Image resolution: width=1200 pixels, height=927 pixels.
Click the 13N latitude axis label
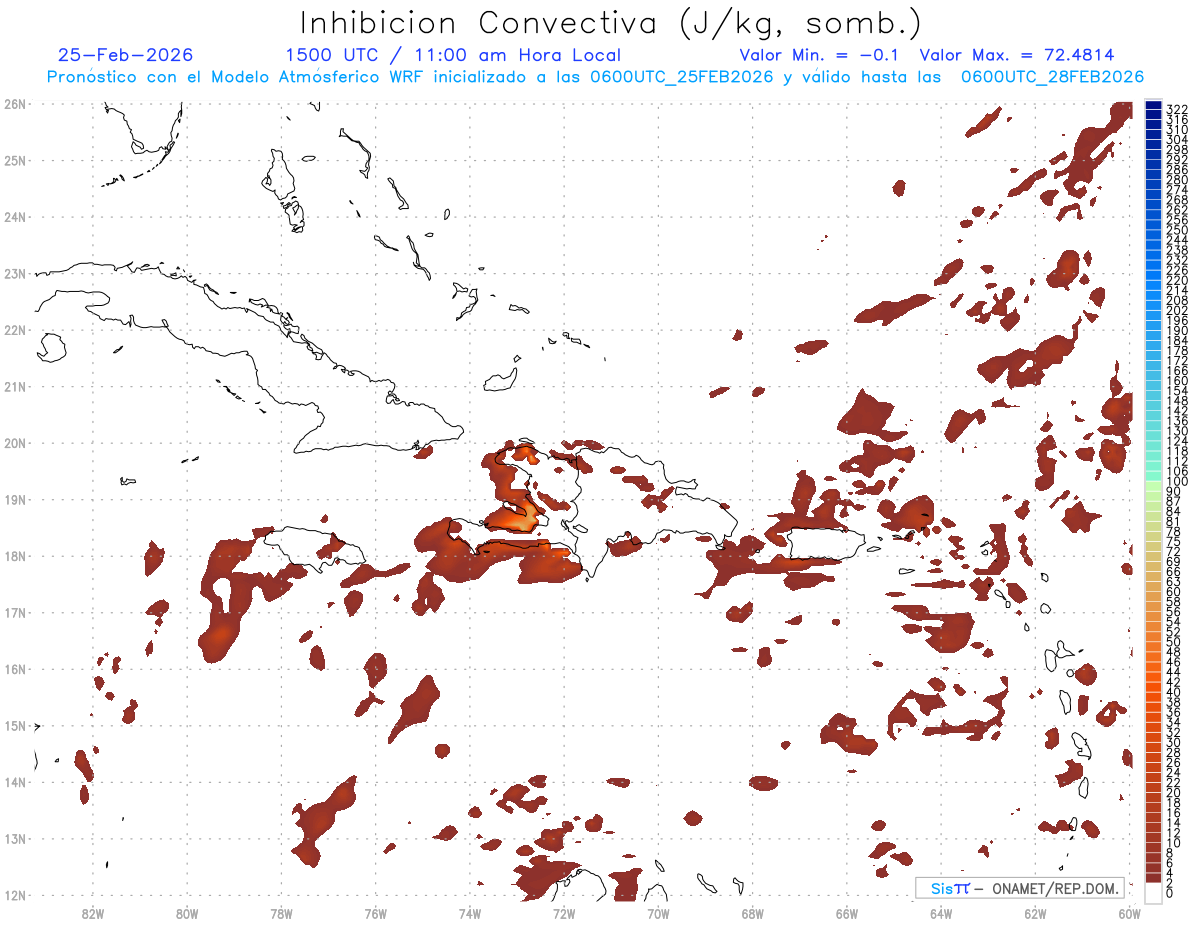[15, 838]
